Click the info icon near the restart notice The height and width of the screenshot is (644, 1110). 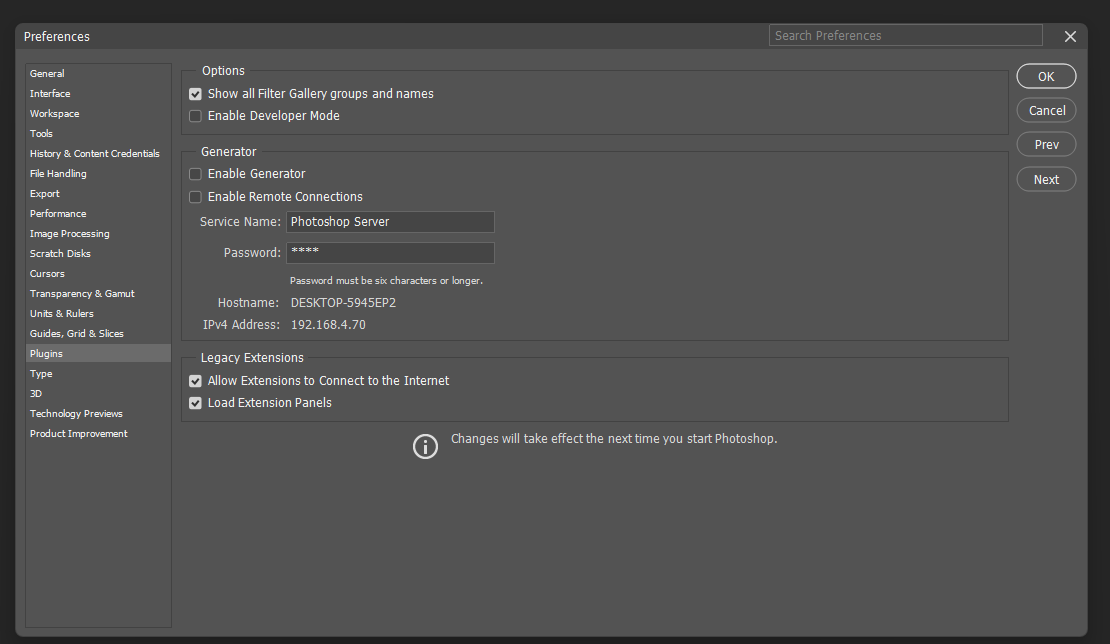click(425, 446)
